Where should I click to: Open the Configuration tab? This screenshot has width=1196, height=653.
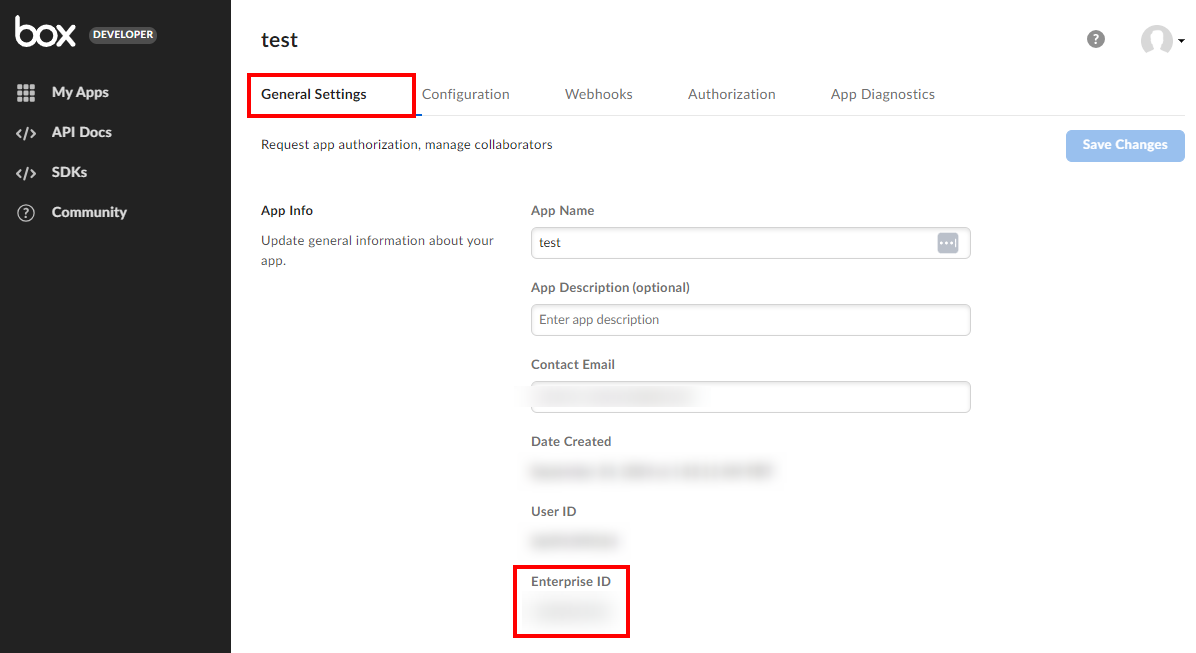tap(466, 95)
